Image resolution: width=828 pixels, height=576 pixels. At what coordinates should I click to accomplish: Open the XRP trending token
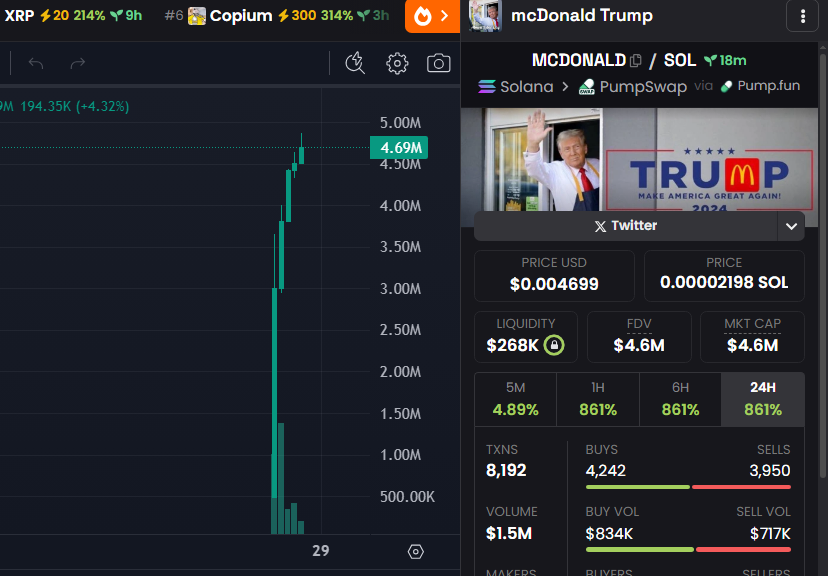point(73,16)
